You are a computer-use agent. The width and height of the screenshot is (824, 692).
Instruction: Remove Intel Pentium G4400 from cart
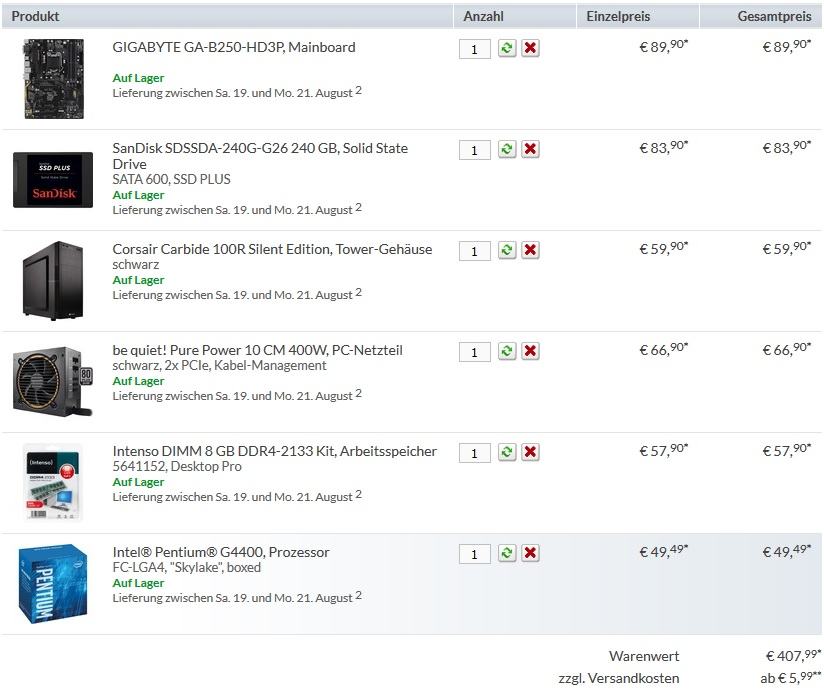coord(530,553)
